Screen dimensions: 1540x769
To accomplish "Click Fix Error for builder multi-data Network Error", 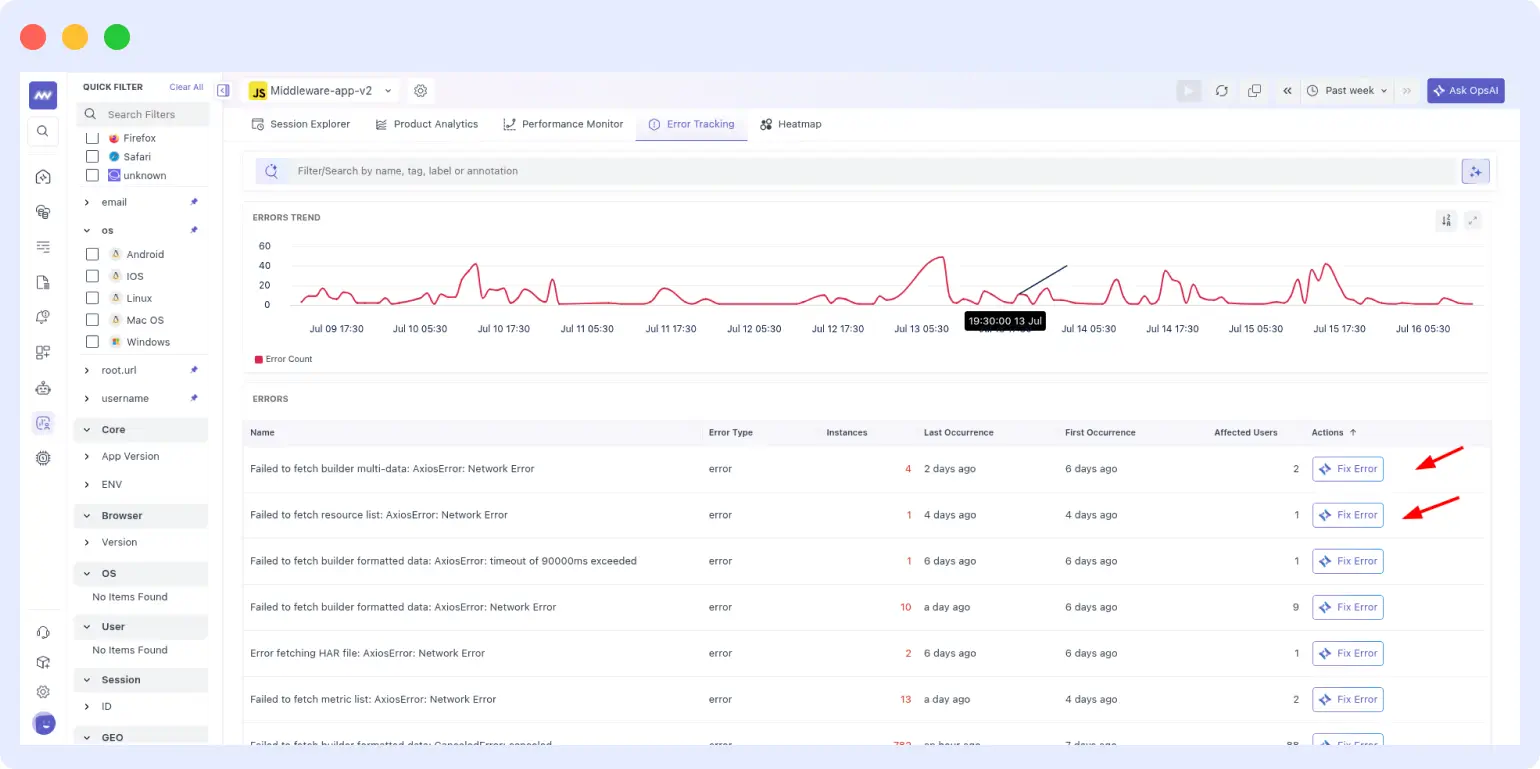I will 1347,468.
